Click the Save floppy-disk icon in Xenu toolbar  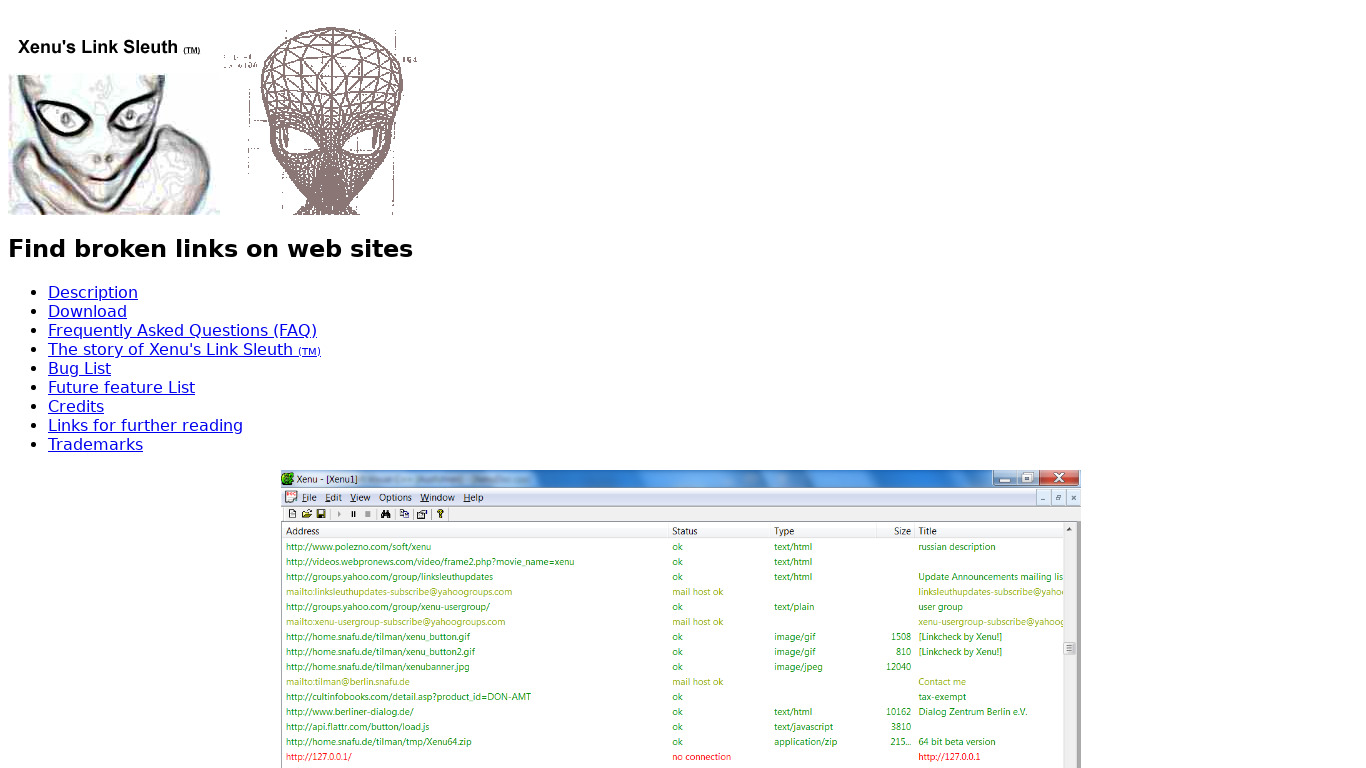pos(321,514)
